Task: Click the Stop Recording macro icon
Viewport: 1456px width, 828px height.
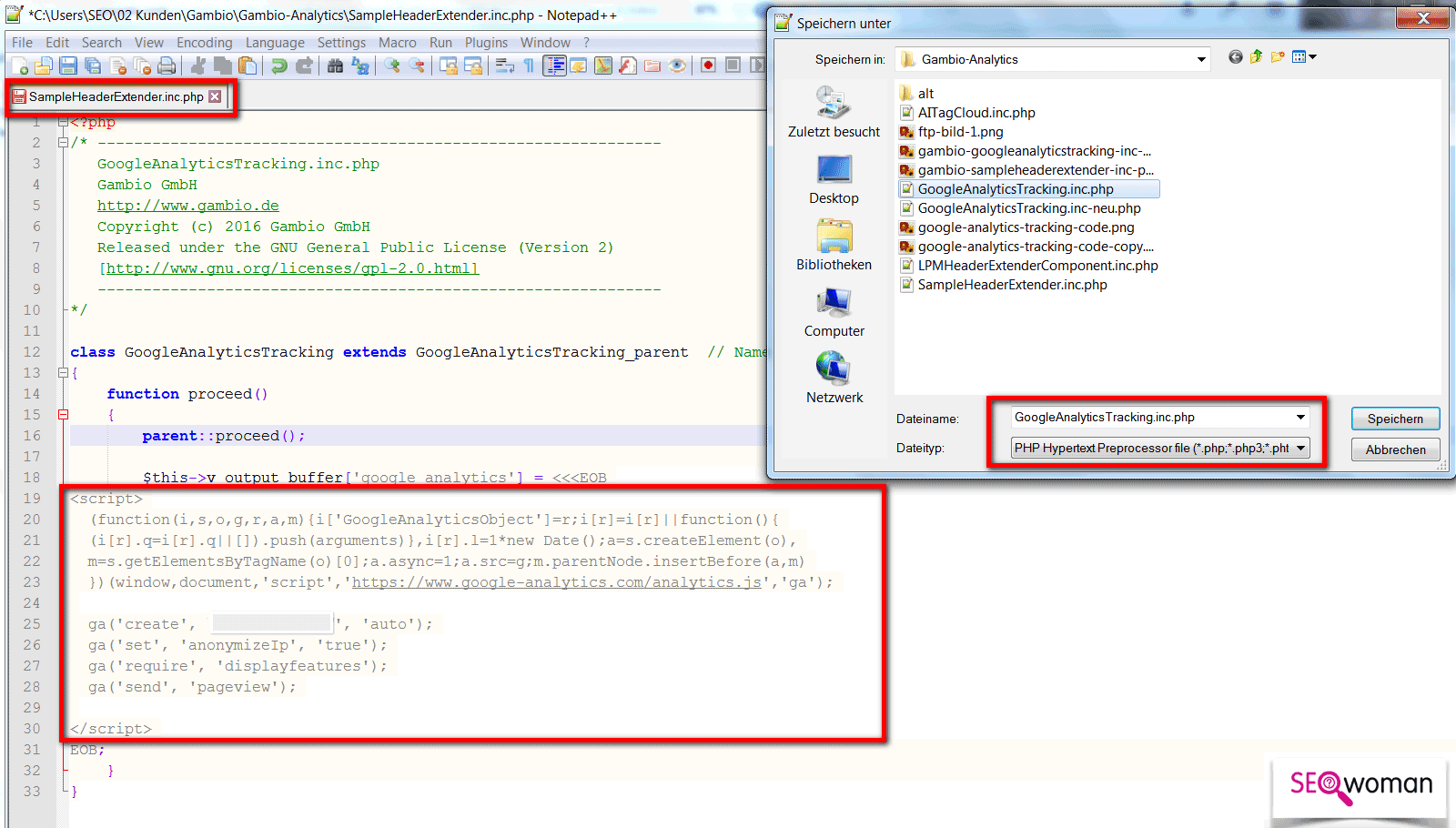Action: [733, 66]
